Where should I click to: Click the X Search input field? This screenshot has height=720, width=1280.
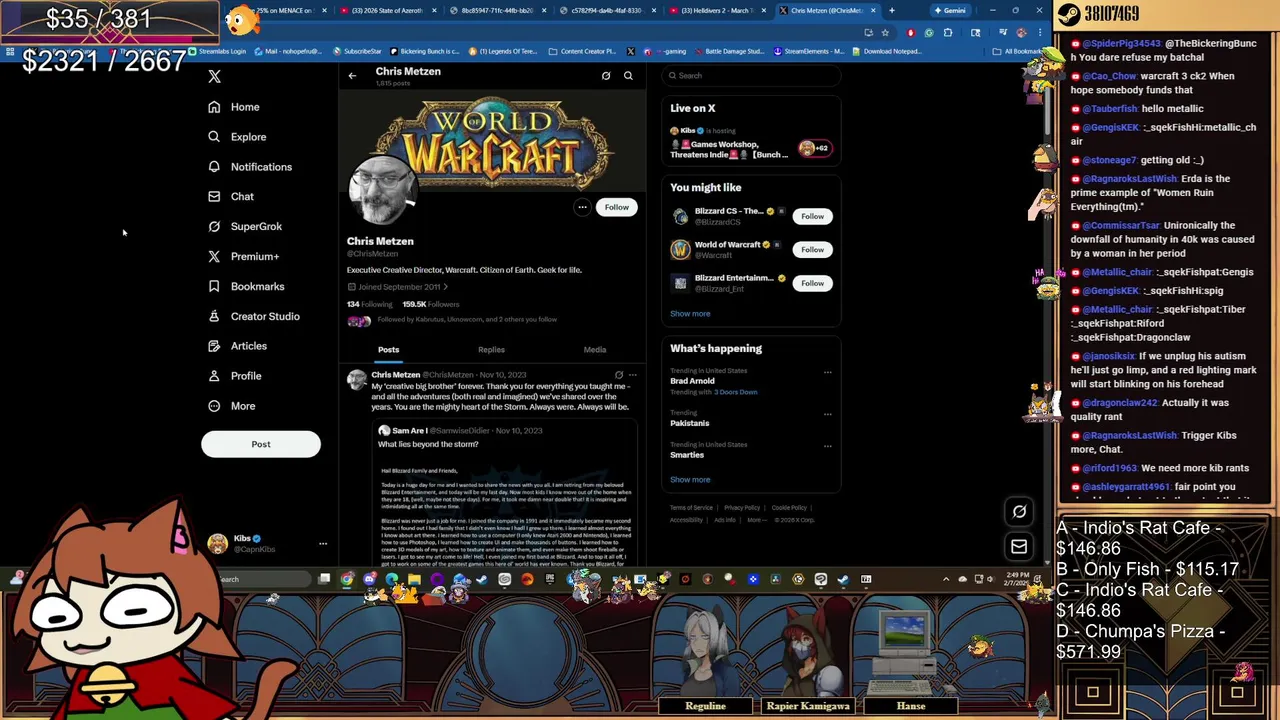(751, 76)
